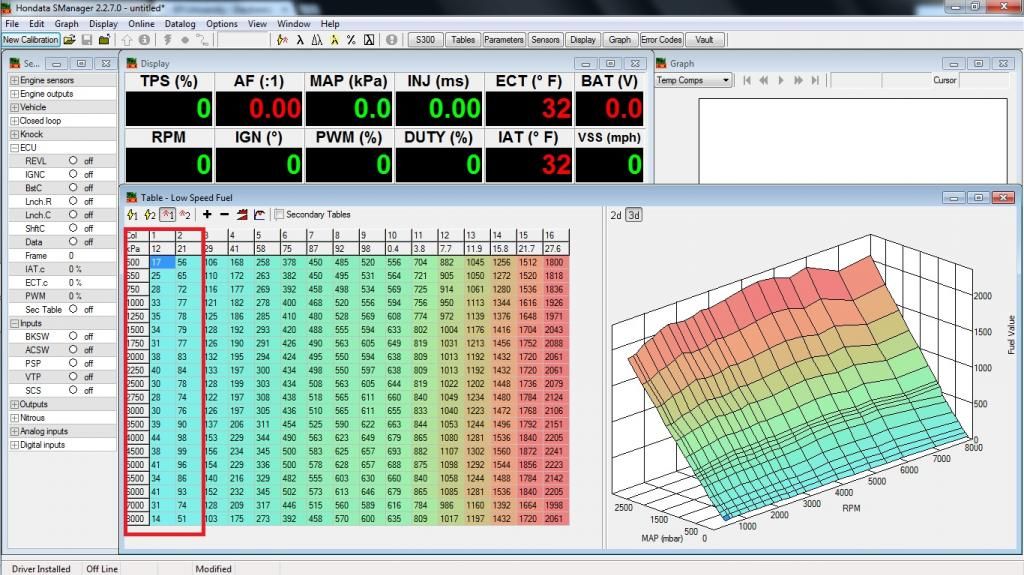Enable the Secondary Tables checkbox
This screenshot has height=575, width=1024.
click(280, 214)
